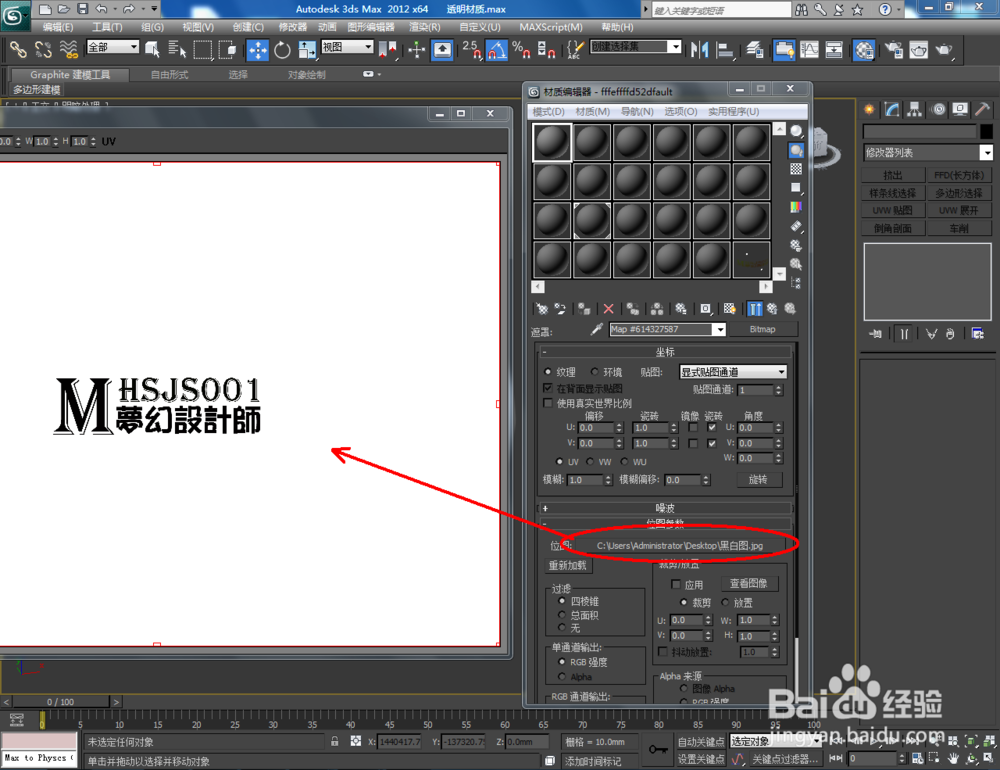
Task: Open the 显式贴图通道 mapping dropdown
Action: coord(733,372)
